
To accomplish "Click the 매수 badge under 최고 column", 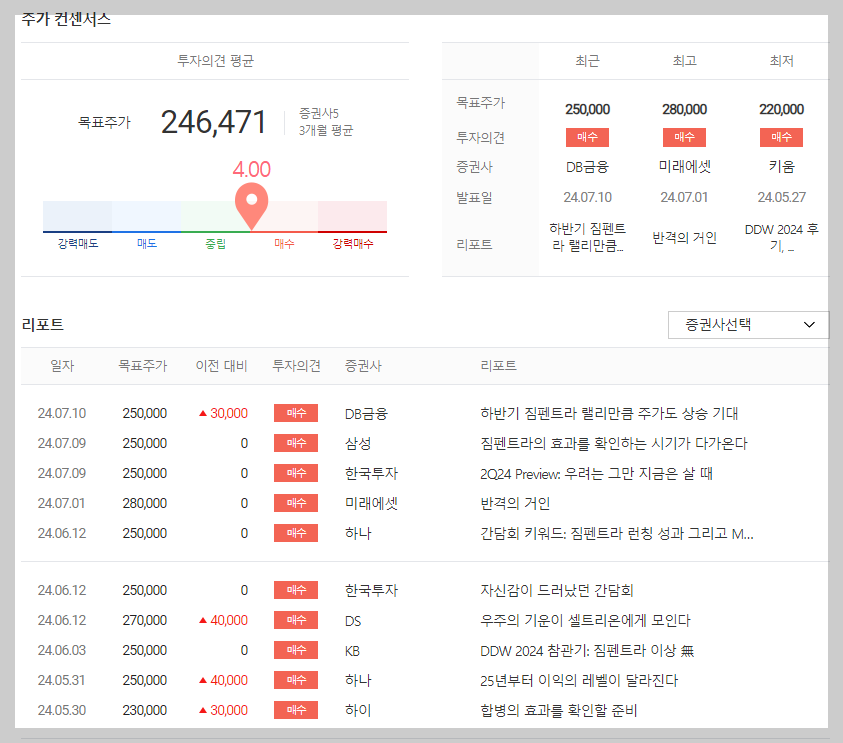I will tap(684, 137).
